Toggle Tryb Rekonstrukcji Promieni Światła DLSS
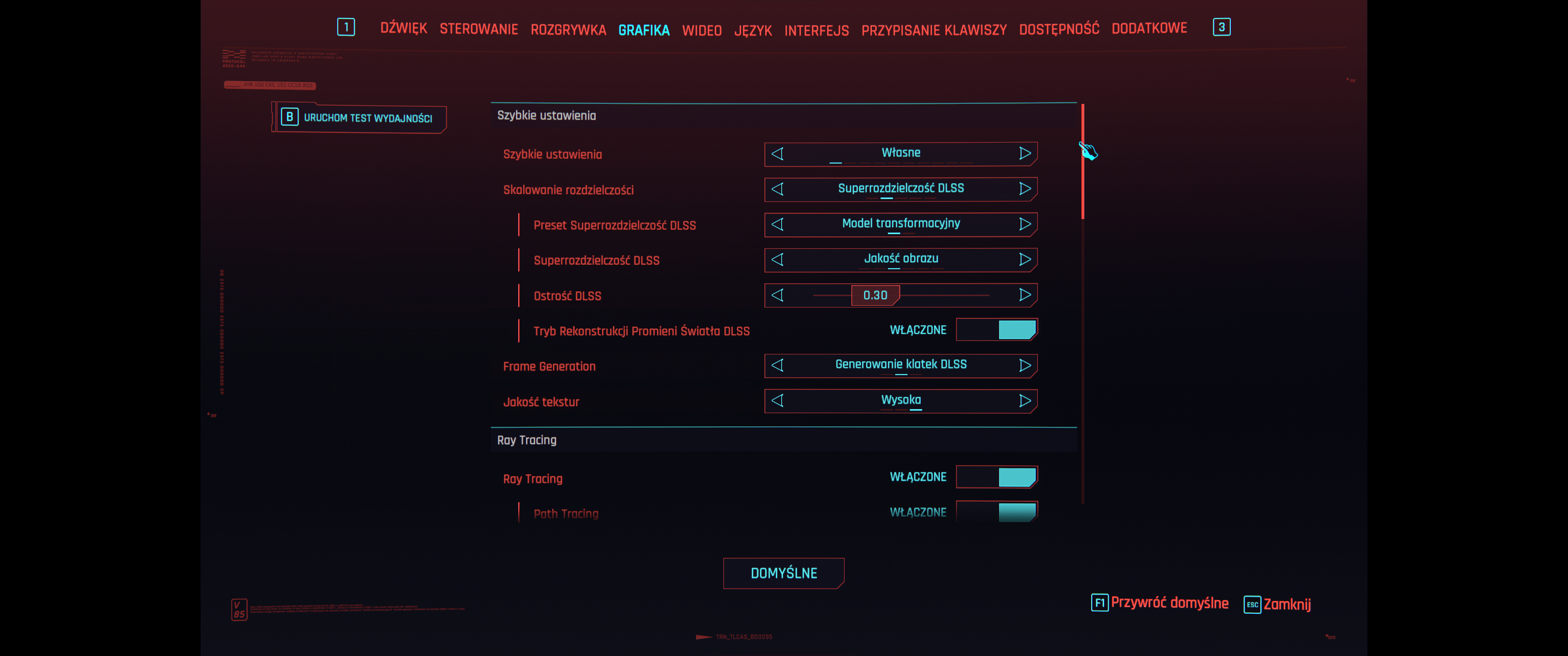Viewport: 1568px width, 656px height. coord(996,330)
